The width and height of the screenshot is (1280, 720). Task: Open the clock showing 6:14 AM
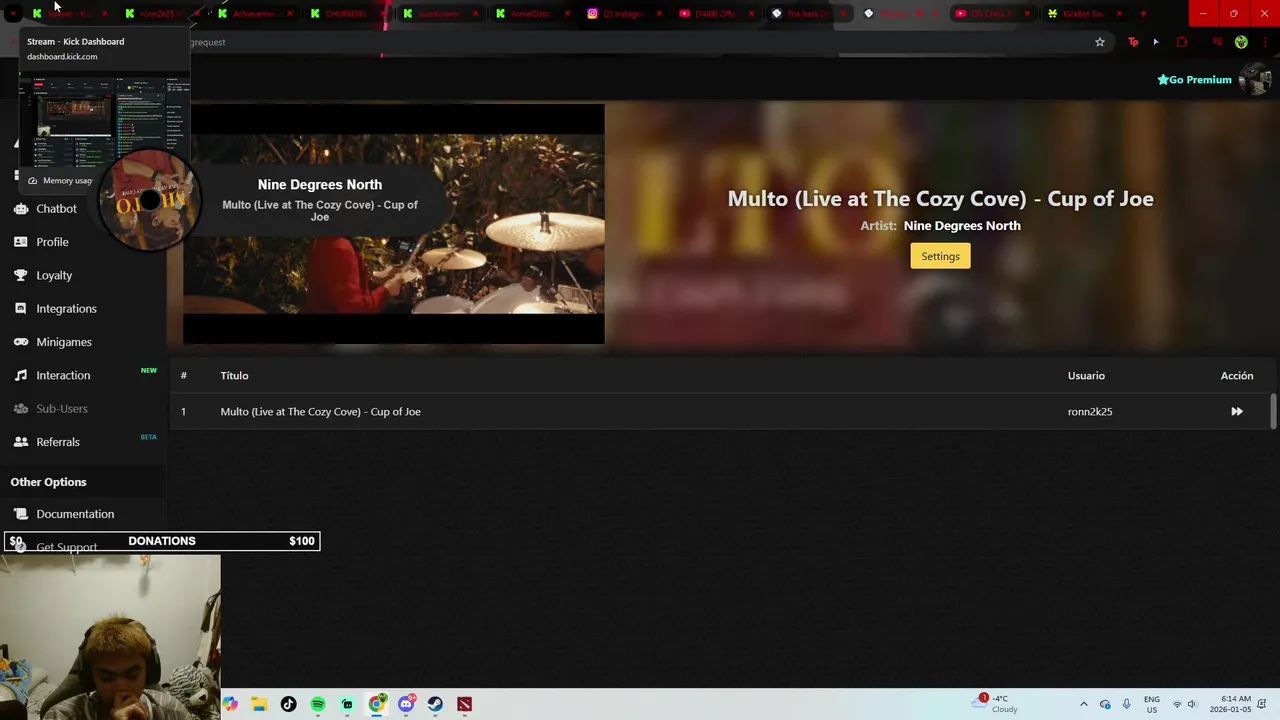tap(1230, 704)
